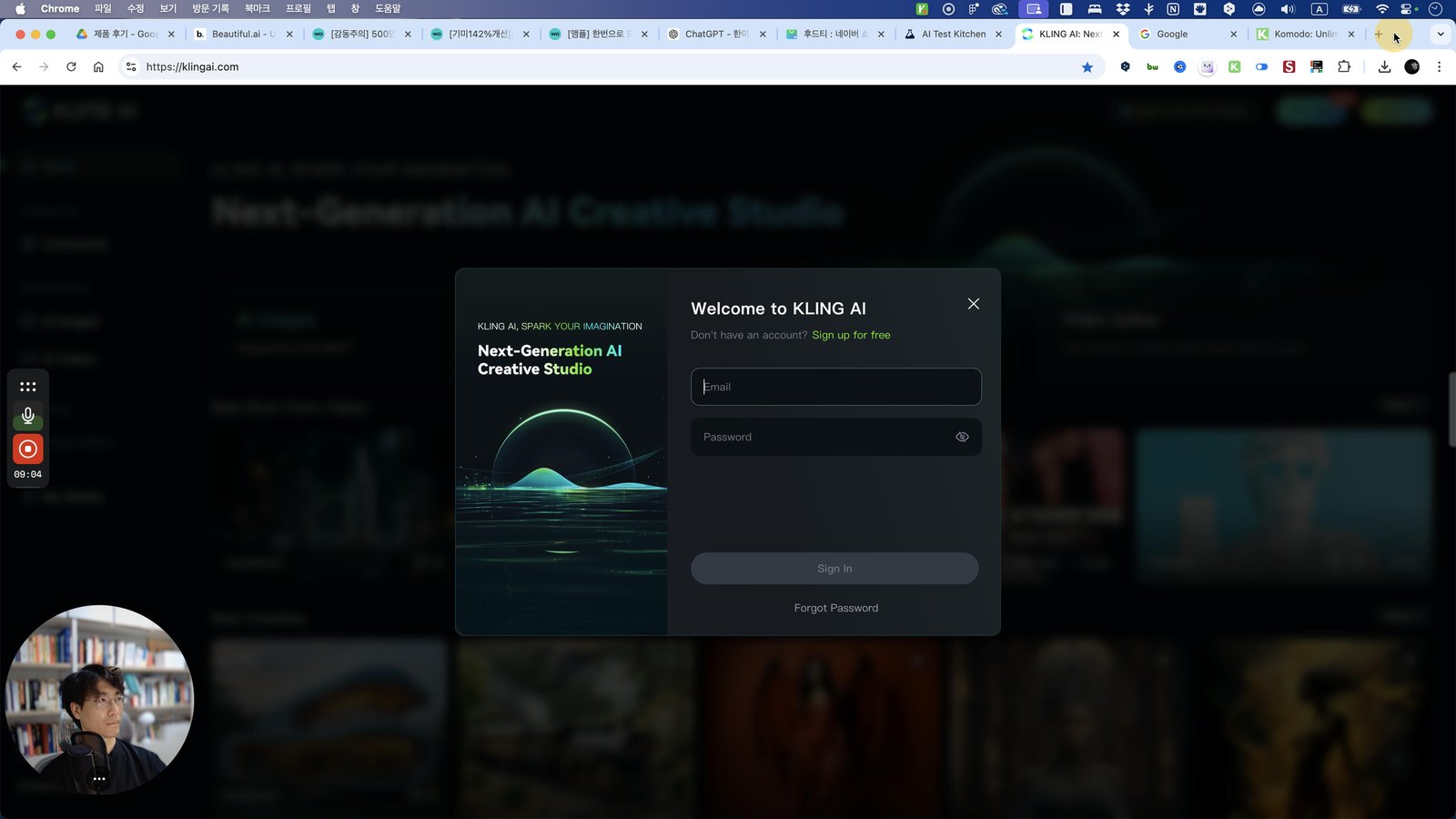This screenshot has width=1456, height=819.
Task: Stop the screen recording
Action: [x=28, y=449]
